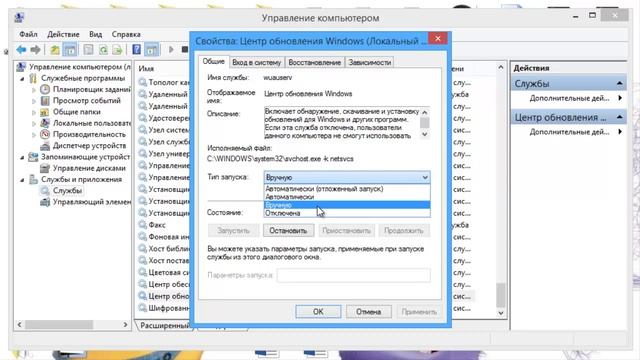This screenshot has height=360, width=640.
Task: Click the Start Service play icon
Action: click(x=171, y=50)
